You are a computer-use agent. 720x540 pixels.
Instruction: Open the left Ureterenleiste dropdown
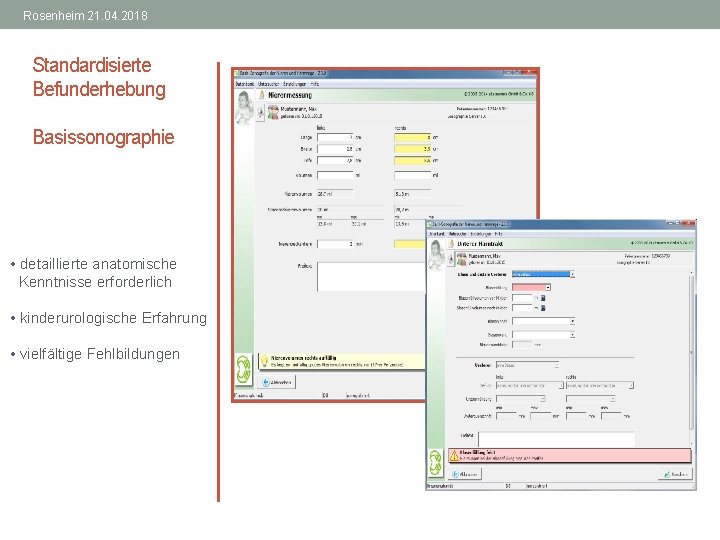pos(521,399)
